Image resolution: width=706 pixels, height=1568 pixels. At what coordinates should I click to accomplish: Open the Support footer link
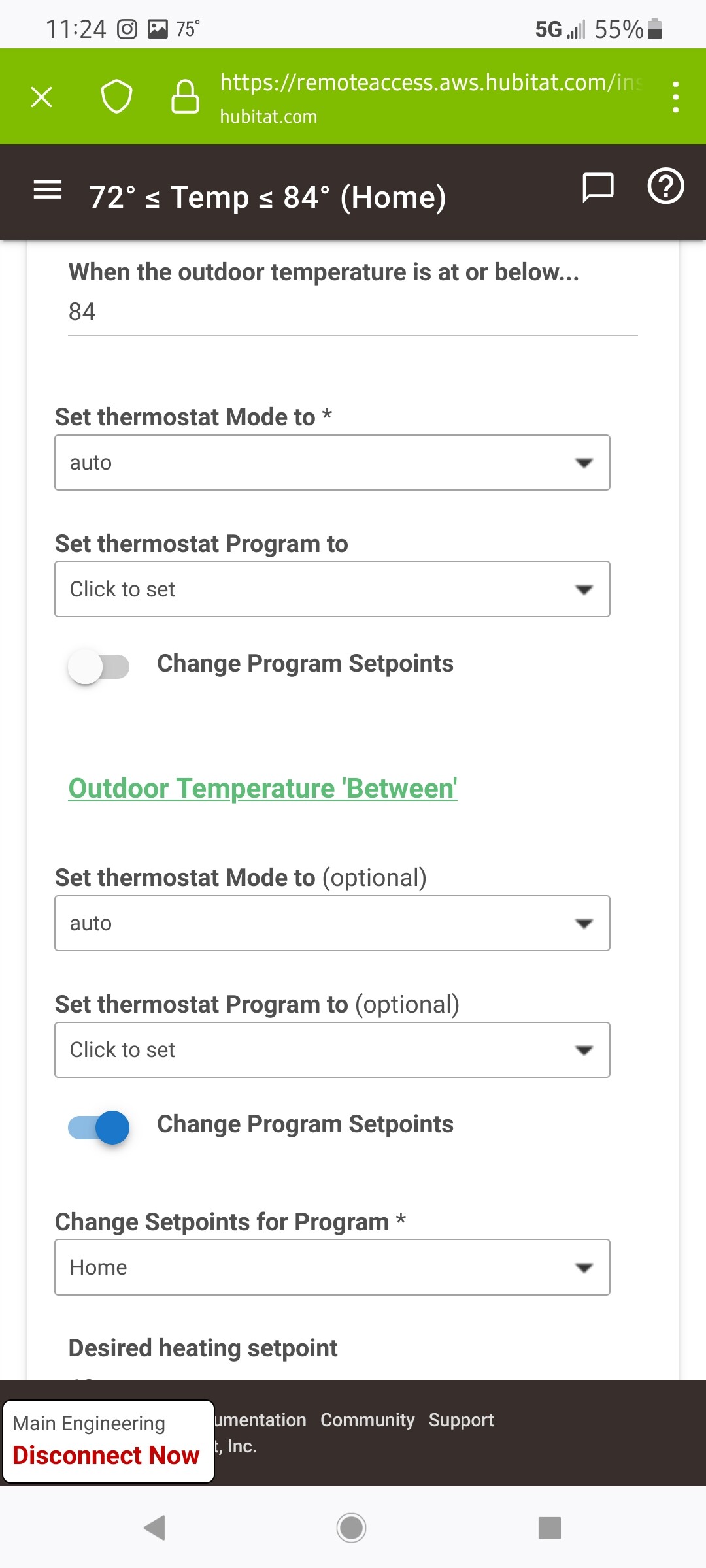pos(461,1420)
